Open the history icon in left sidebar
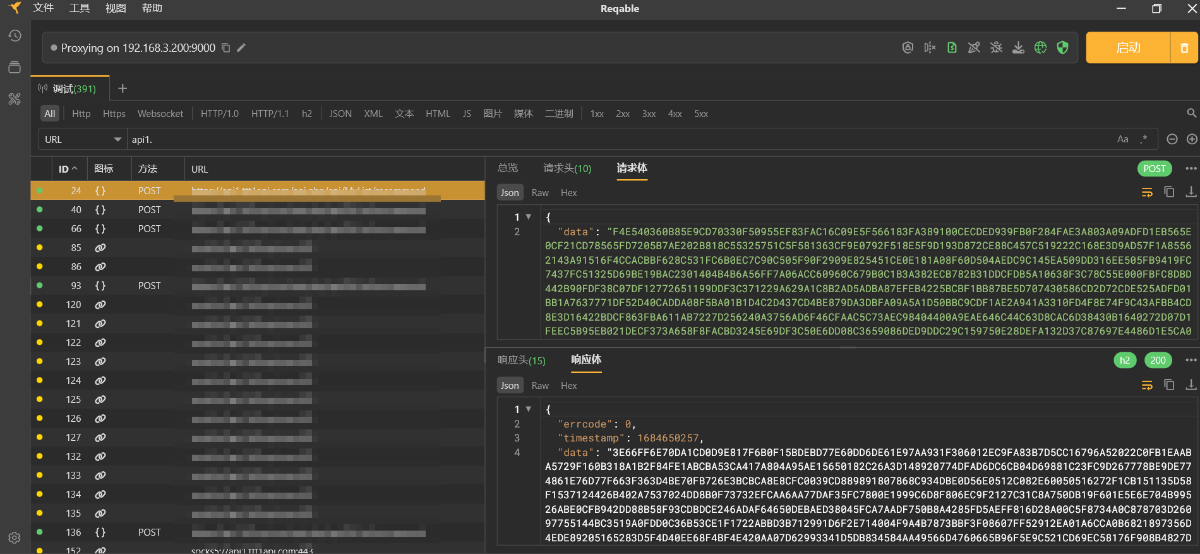This screenshot has height=554, width=1200. (14, 36)
